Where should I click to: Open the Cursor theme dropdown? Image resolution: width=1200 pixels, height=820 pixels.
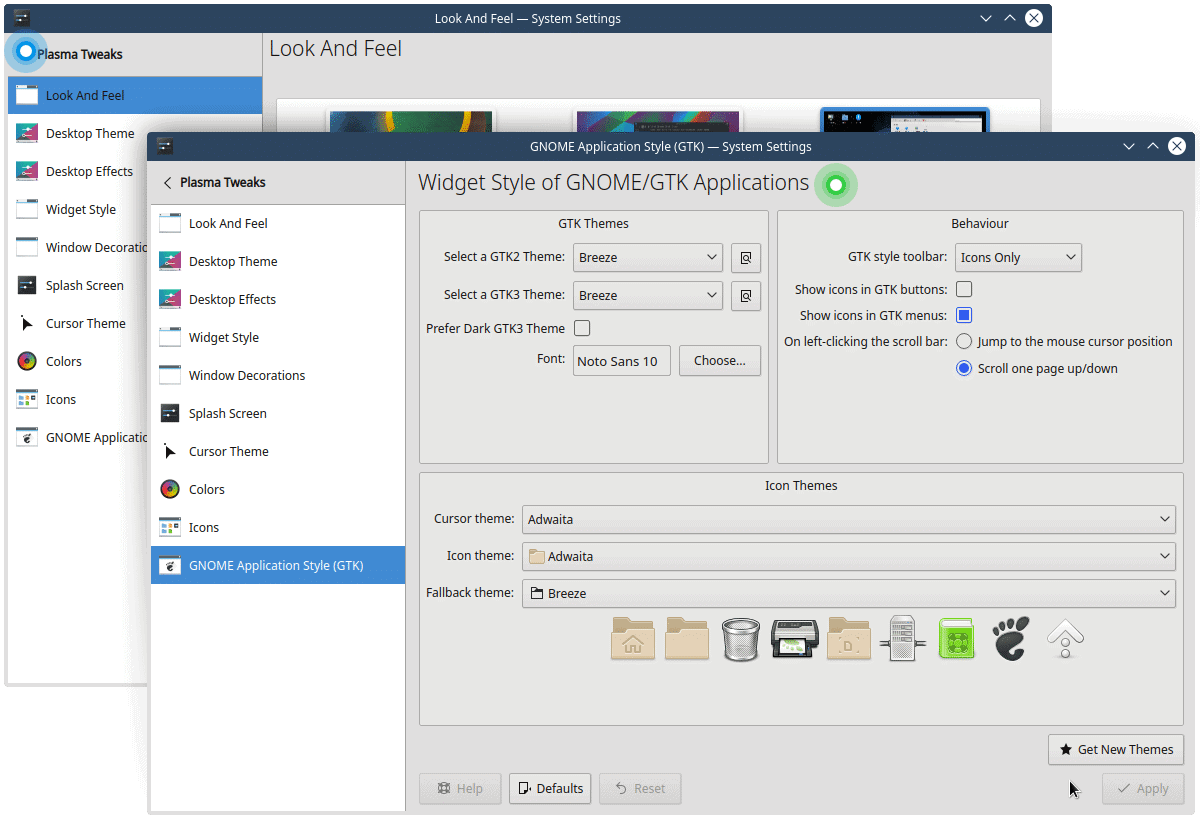849,519
